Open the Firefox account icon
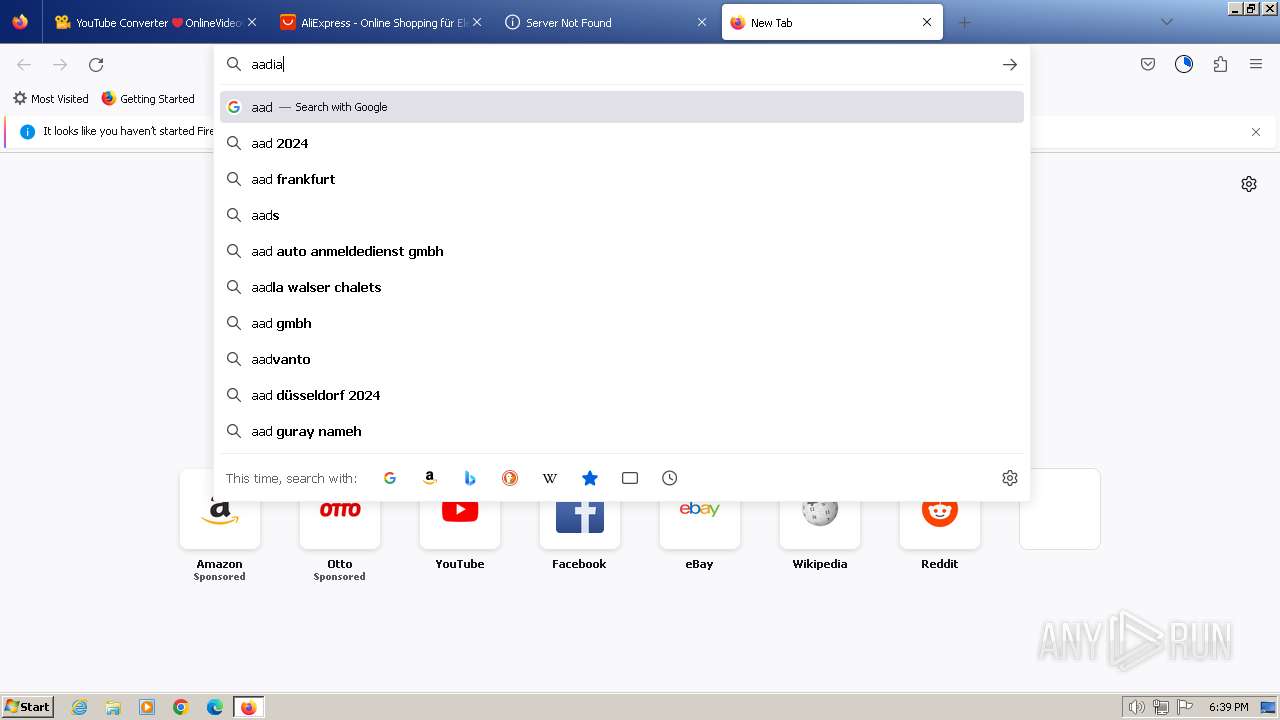 tap(1184, 64)
